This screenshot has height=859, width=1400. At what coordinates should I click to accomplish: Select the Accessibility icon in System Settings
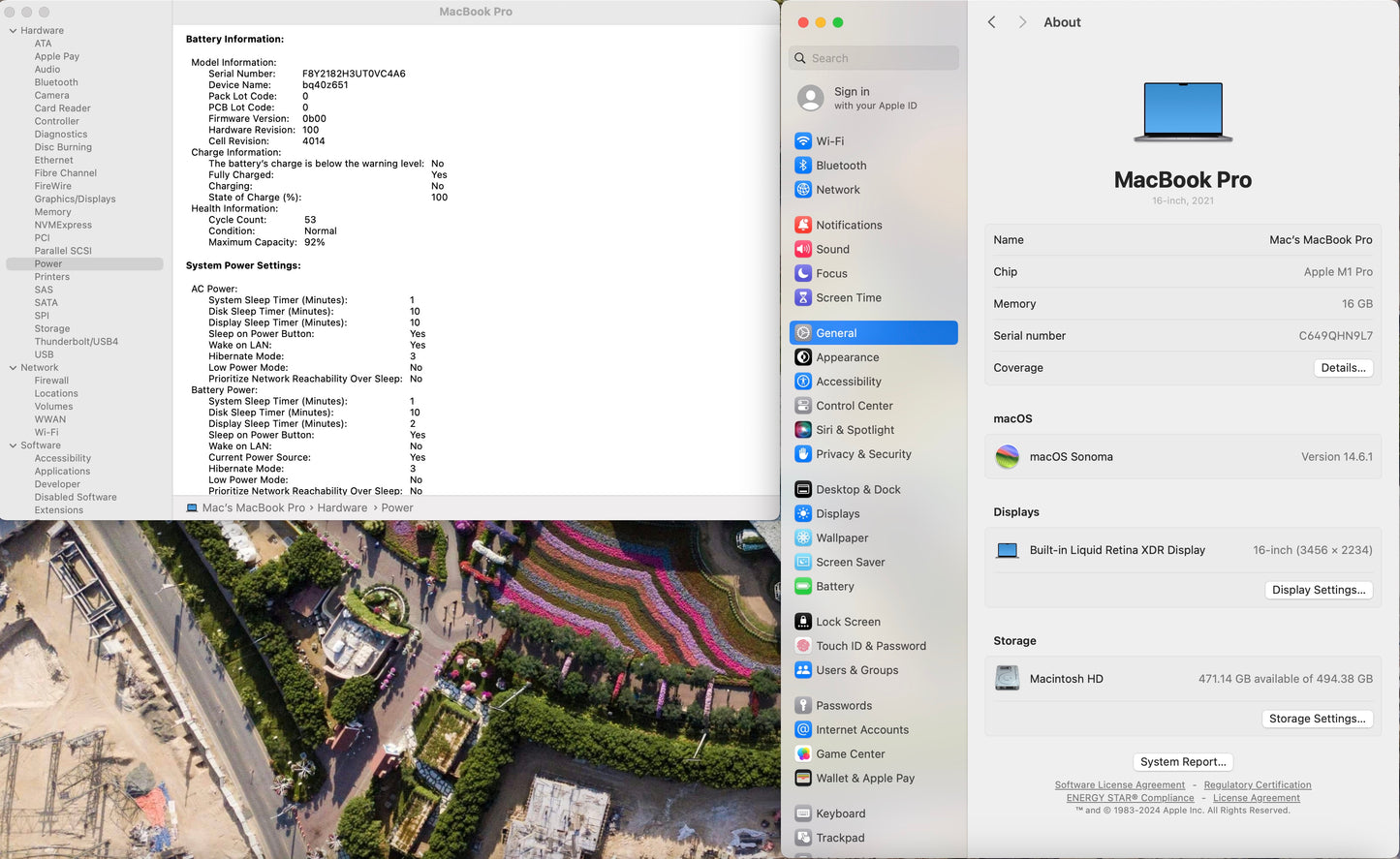point(803,382)
